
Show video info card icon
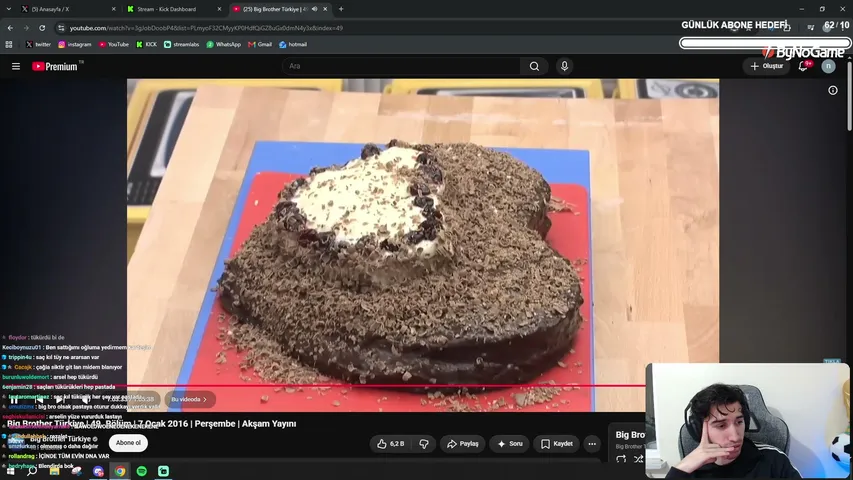[x=833, y=90]
